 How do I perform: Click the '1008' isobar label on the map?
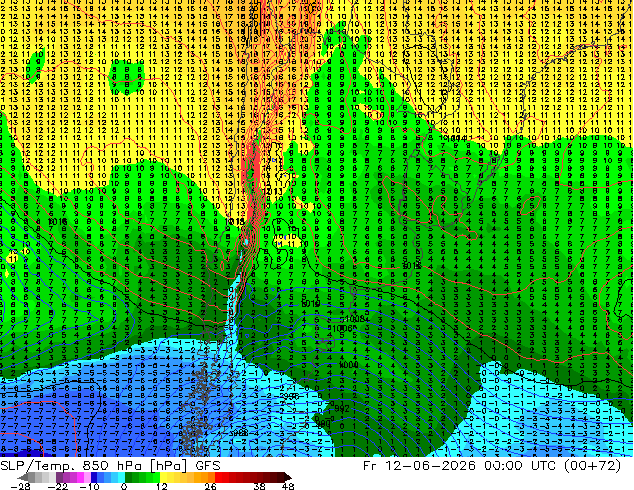355,319
